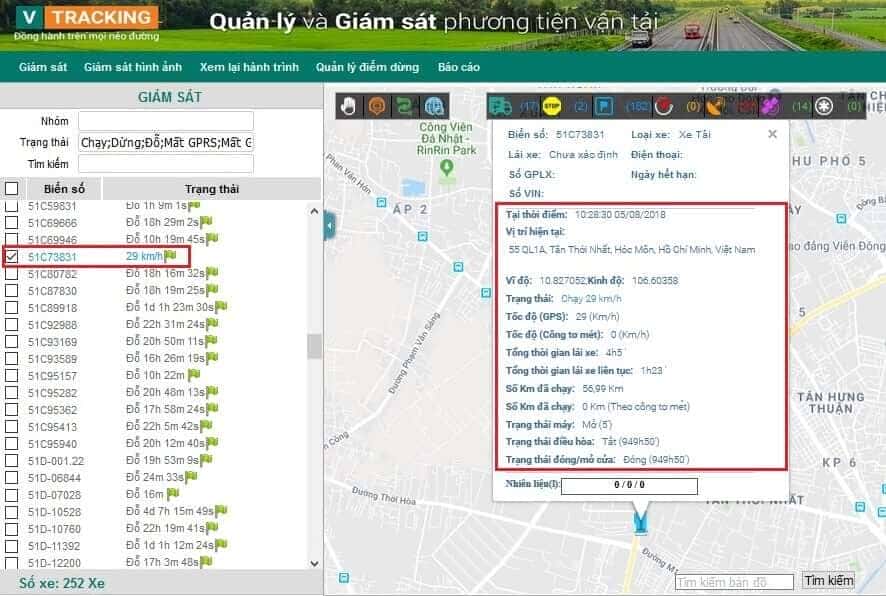The height and width of the screenshot is (596, 886).
Task: Click the white asterisk circle icon
Action: click(824, 106)
